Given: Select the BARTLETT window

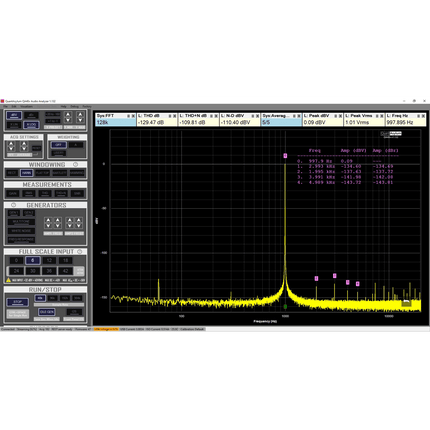Looking at the screenshot, I should coord(60,173).
